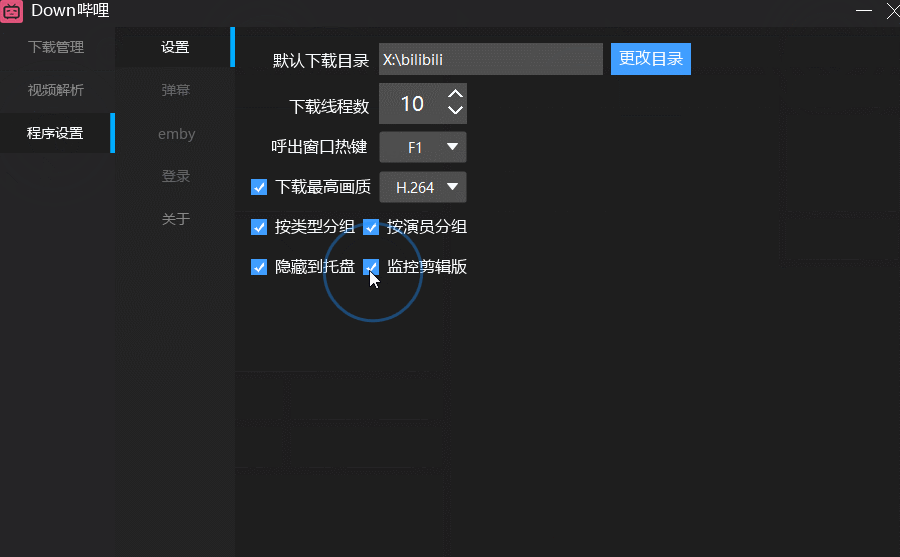Decrease download thread count with down arrow
This screenshot has height=557, width=900.
click(x=455, y=111)
